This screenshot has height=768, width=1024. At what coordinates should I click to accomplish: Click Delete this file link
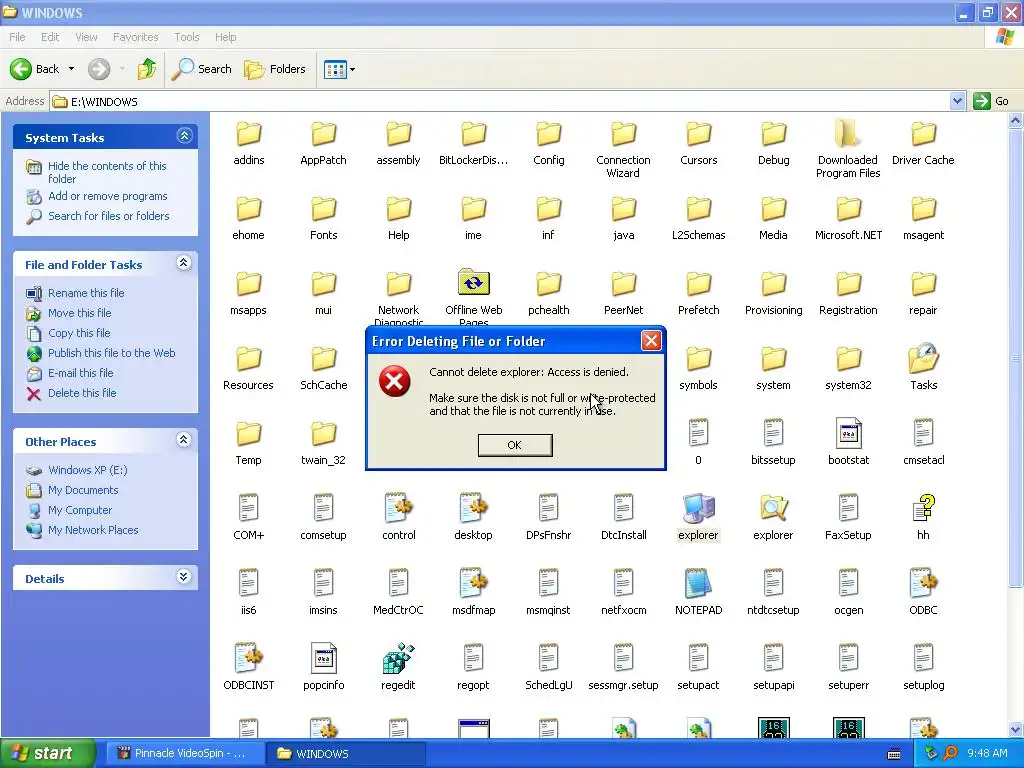point(82,393)
